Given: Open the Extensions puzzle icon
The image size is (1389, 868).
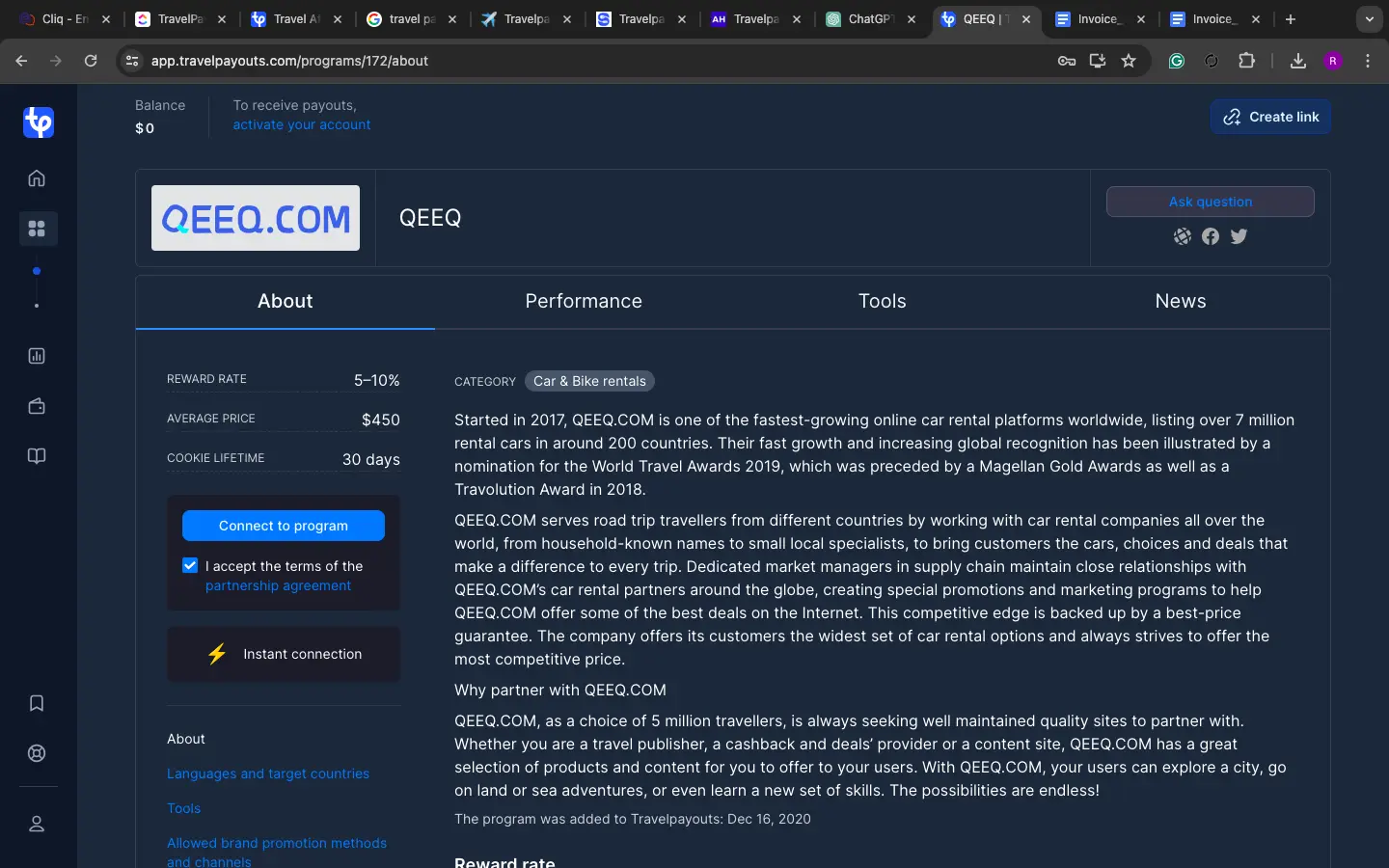Looking at the screenshot, I should [x=1247, y=61].
